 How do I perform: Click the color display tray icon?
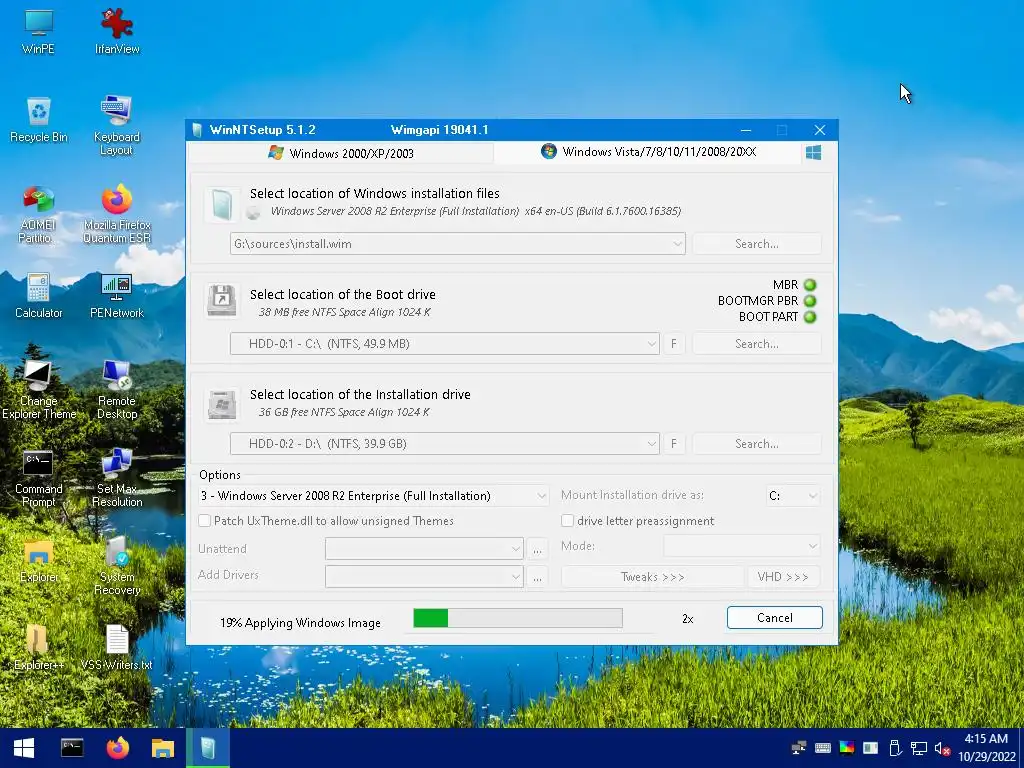[x=846, y=748]
